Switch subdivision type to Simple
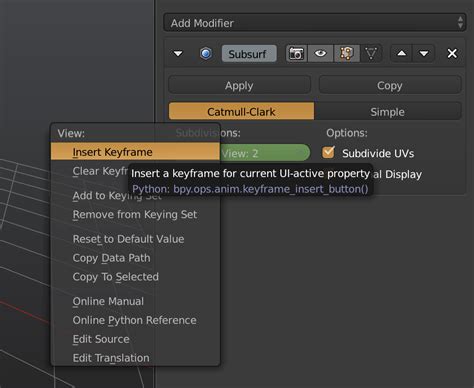The image size is (474, 388). tap(388, 112)
